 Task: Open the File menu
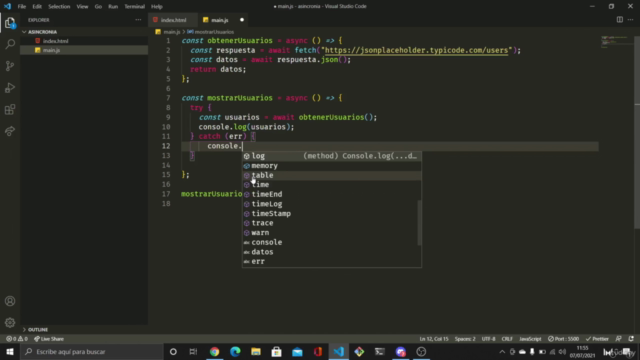(22, 7)
